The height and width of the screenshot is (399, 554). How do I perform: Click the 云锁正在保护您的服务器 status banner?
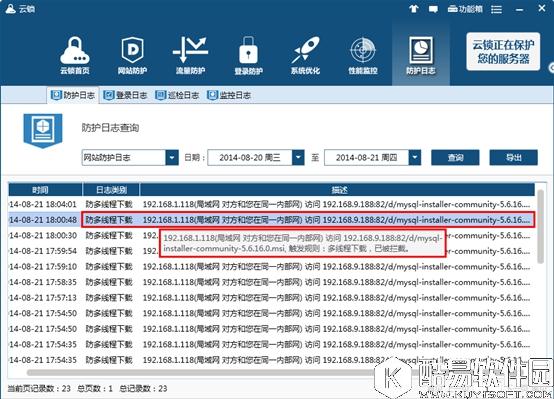coord(503,52)
